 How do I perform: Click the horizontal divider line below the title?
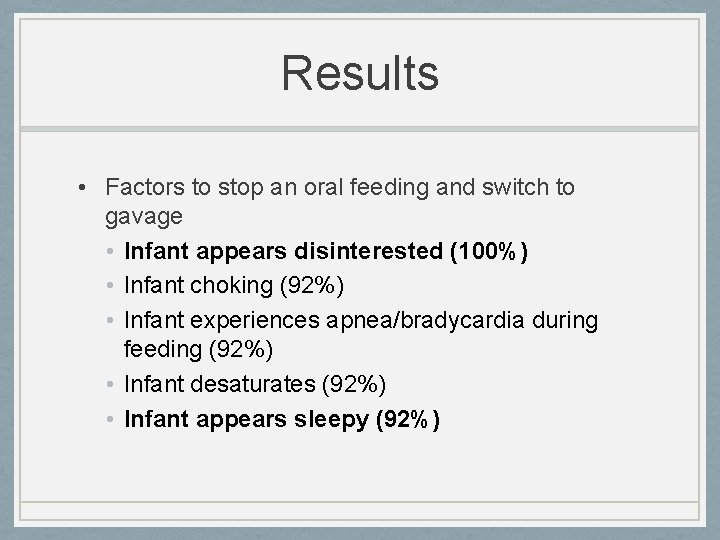[360, 129]
